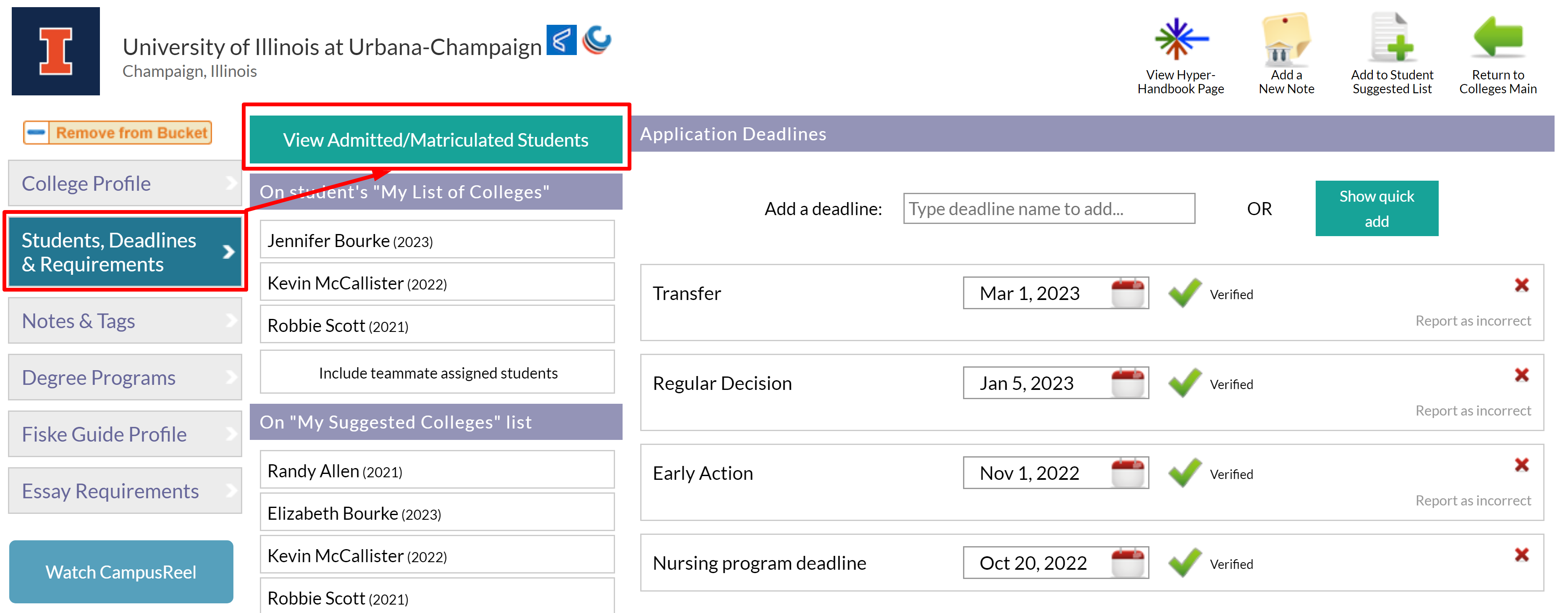The height and width of the screenshot is (613, 1568).
Task: Click View Admitted/Matriculated Students button
Action: tap(436, 139)
